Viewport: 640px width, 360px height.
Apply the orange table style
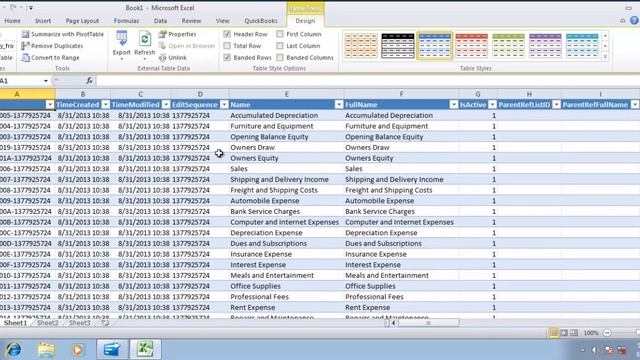pyautogui.click(x=361, y=46)
